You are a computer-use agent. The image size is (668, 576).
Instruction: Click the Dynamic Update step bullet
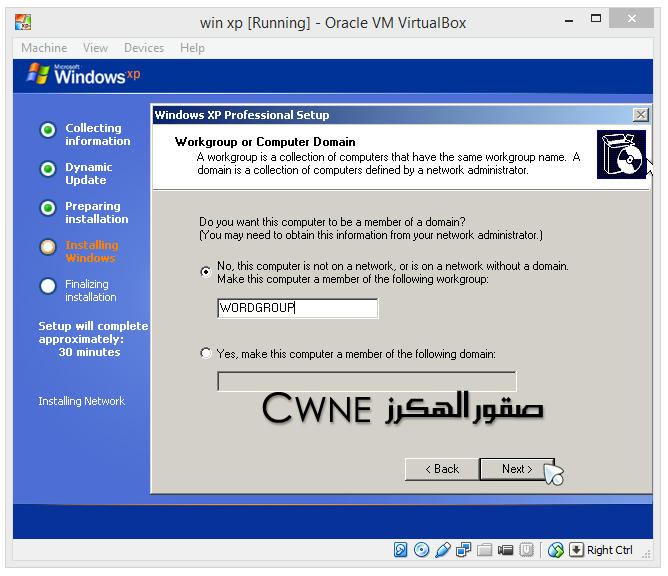point(48,169)
